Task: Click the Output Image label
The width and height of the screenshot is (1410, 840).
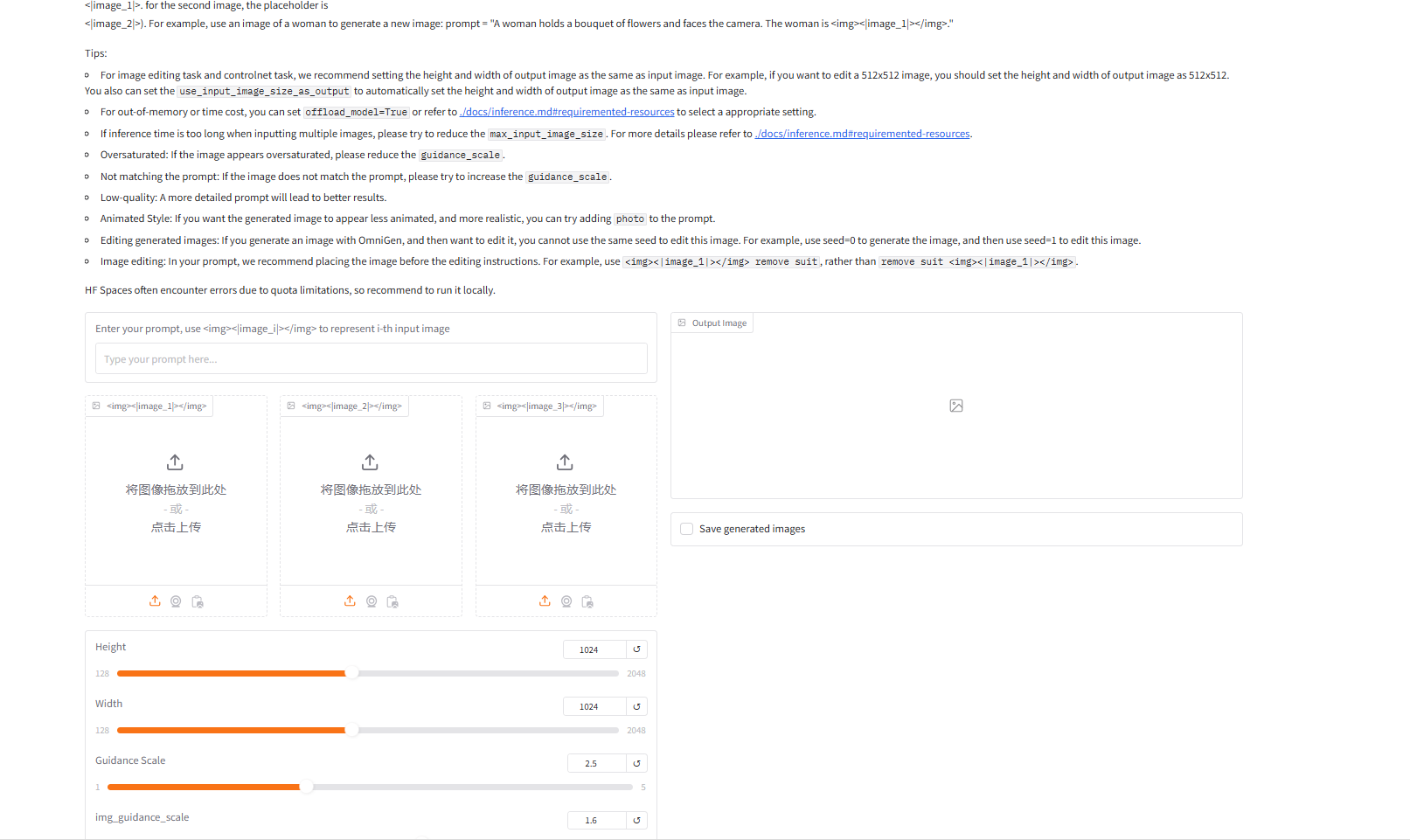Action: 719,323
